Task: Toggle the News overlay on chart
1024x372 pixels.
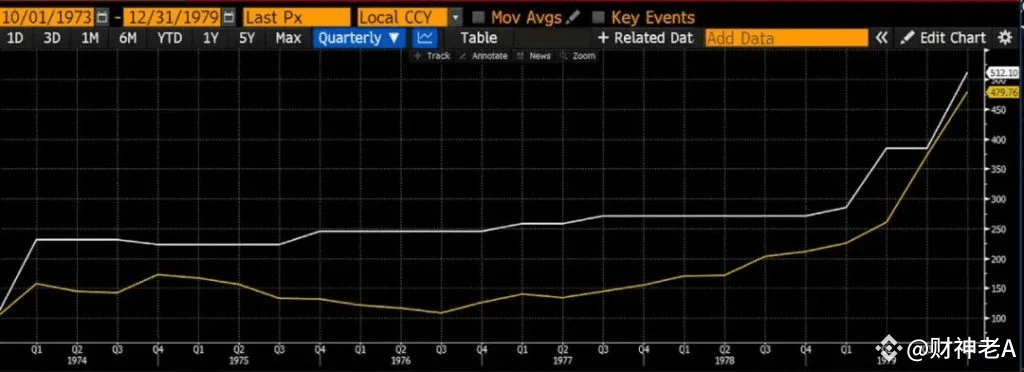Action: click(x=535, y=56)
